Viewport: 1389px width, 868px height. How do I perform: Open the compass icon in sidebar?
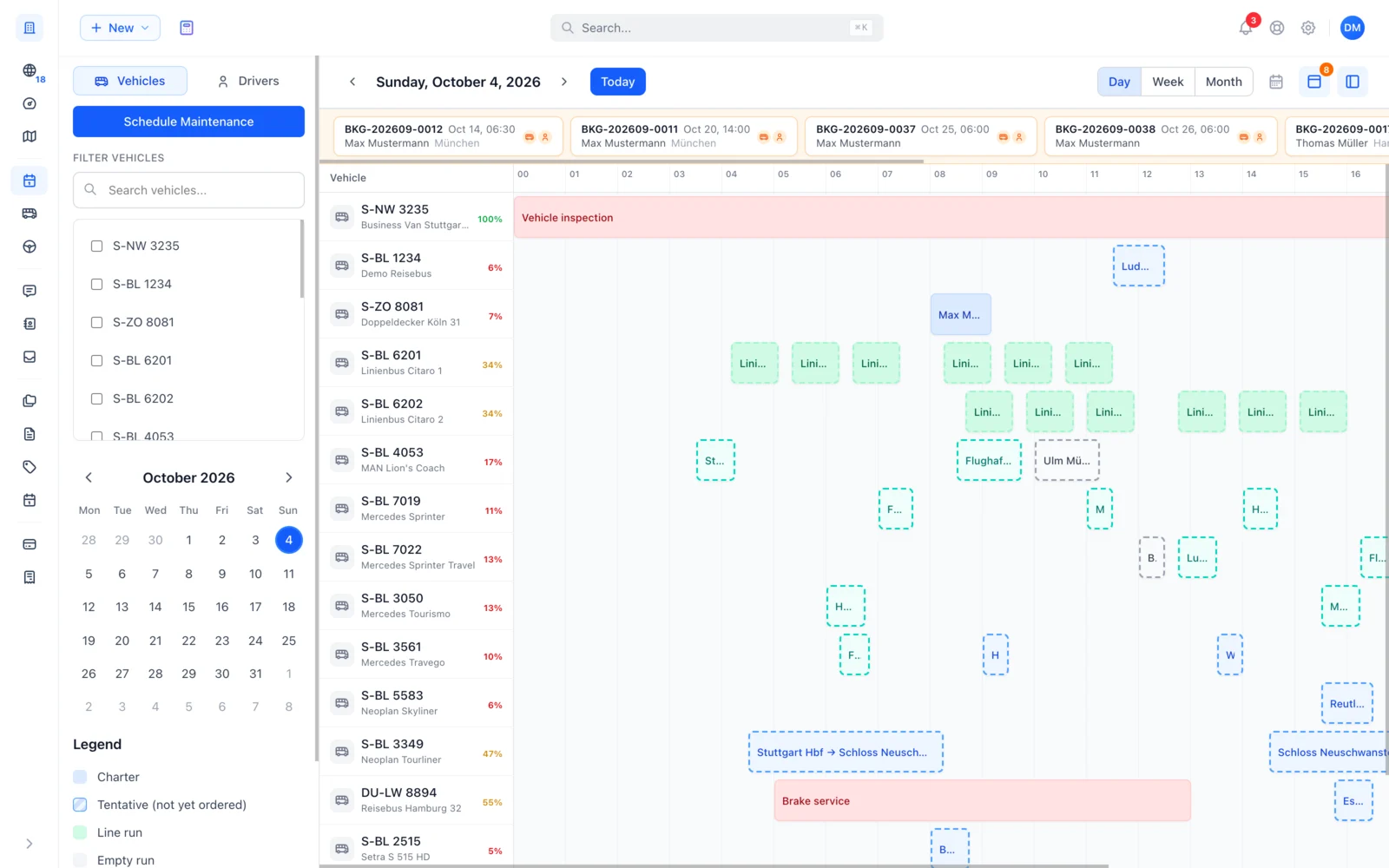point(30,103)
